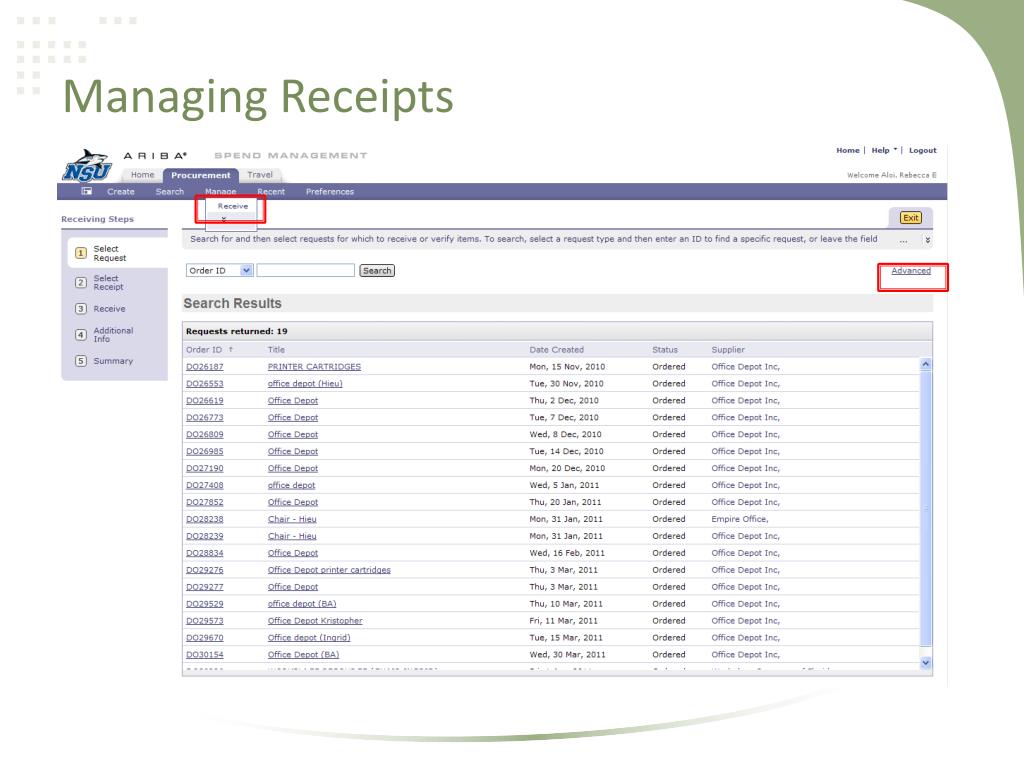The height and width of the screenshot is (768, 1024).
Task: Click step 5 Summary number icon
Action: point(81,361)
